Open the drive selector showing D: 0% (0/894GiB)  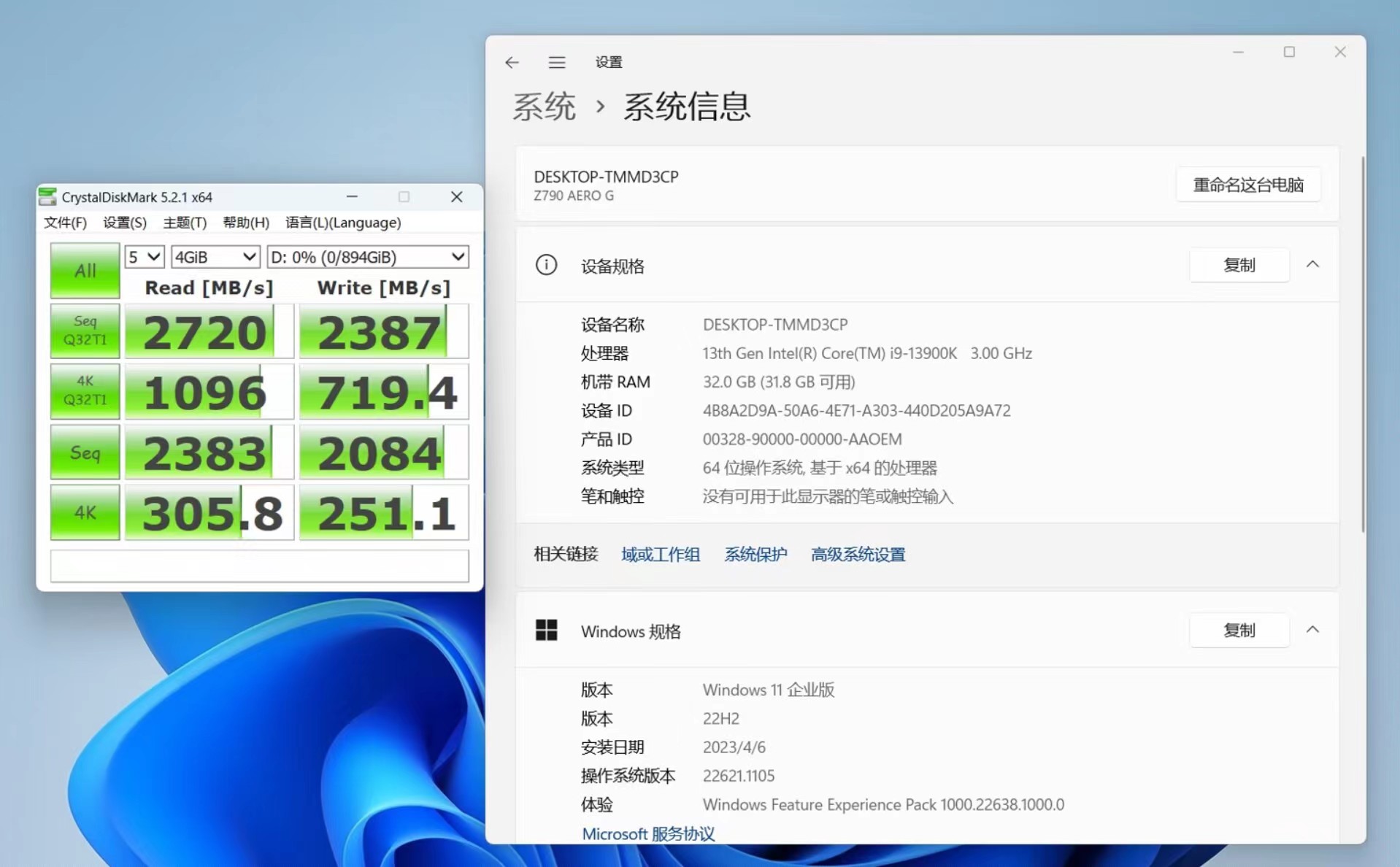coord(368,257)
